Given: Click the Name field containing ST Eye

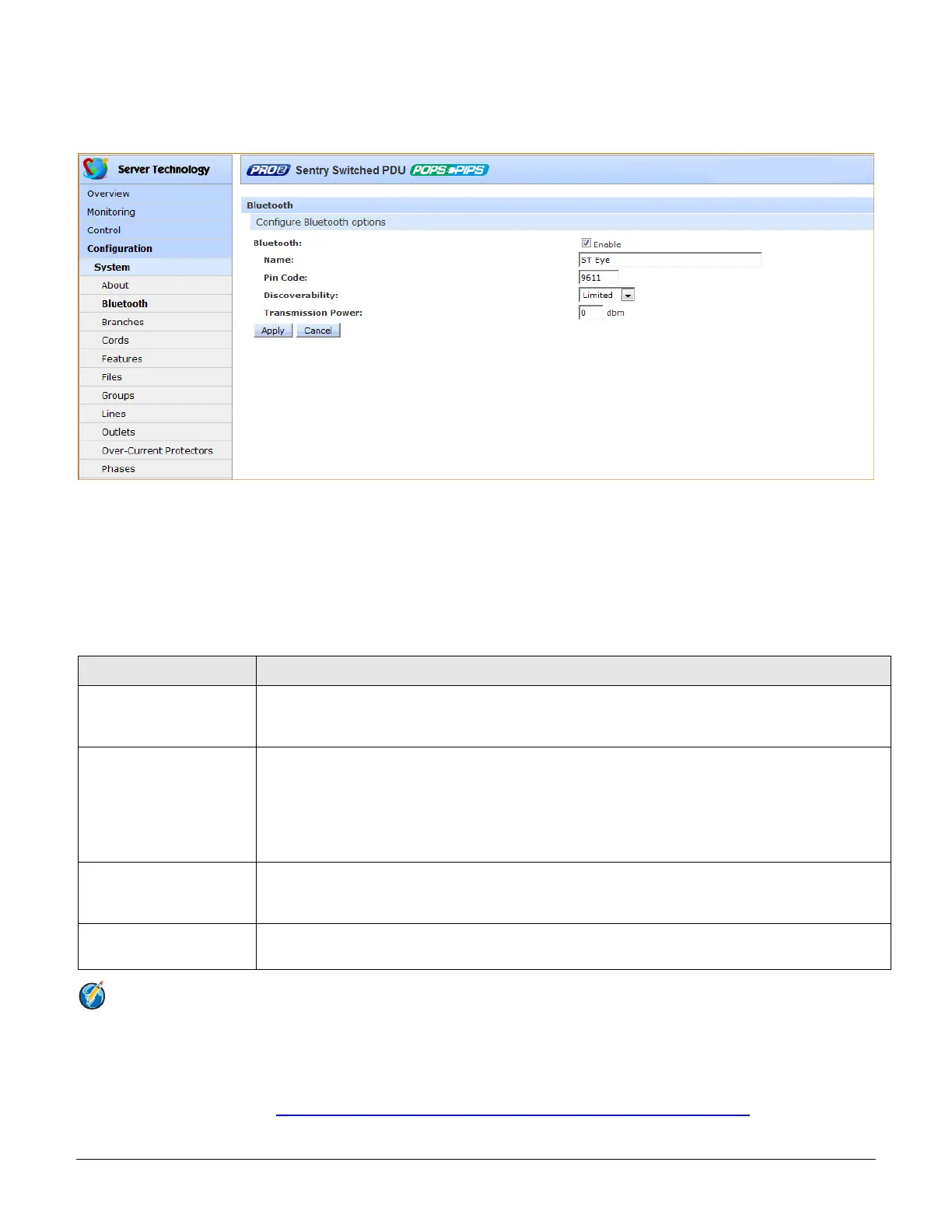Looking at the screenshot, I should [670, 260].
